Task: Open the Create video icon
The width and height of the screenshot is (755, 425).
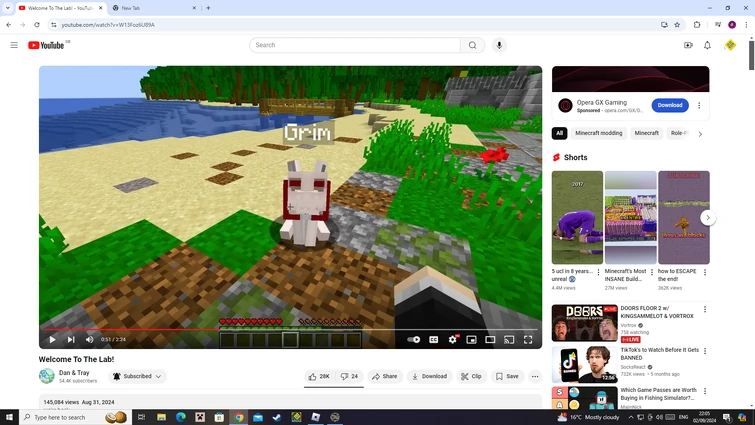Action: 688,45
